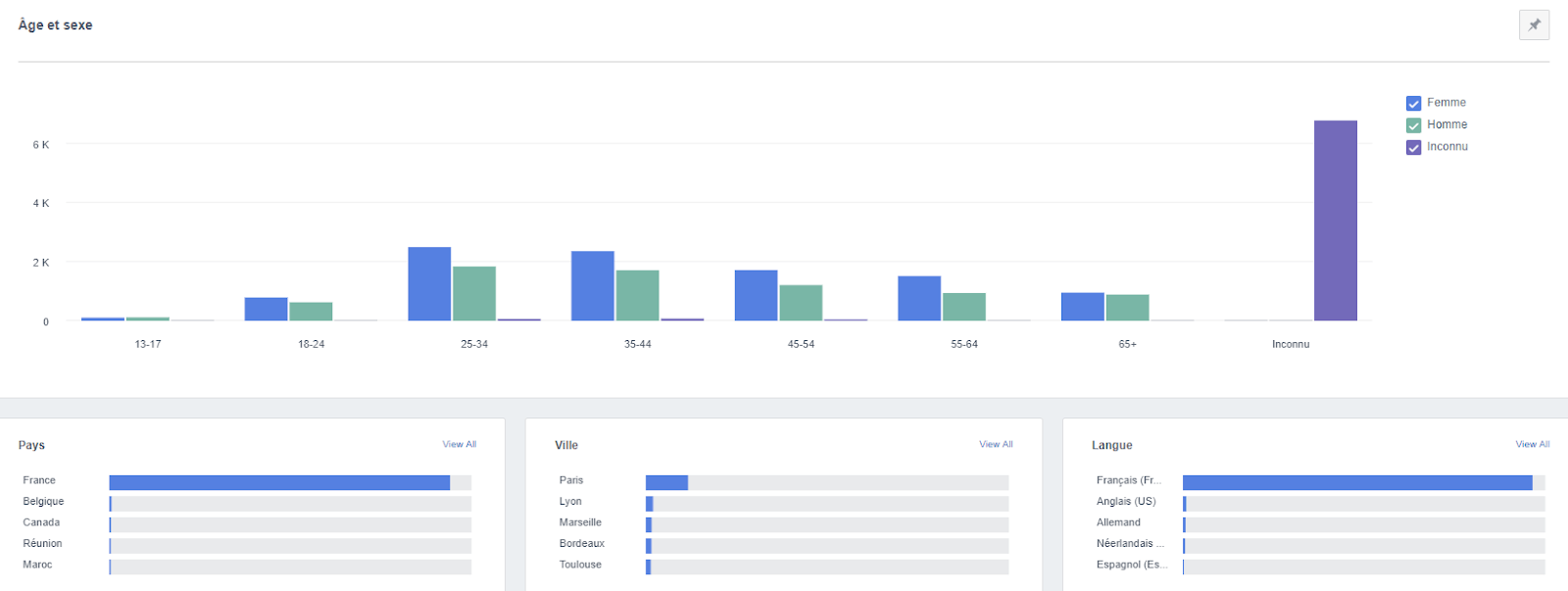Click the 55-64 axis label

(964, 344)
